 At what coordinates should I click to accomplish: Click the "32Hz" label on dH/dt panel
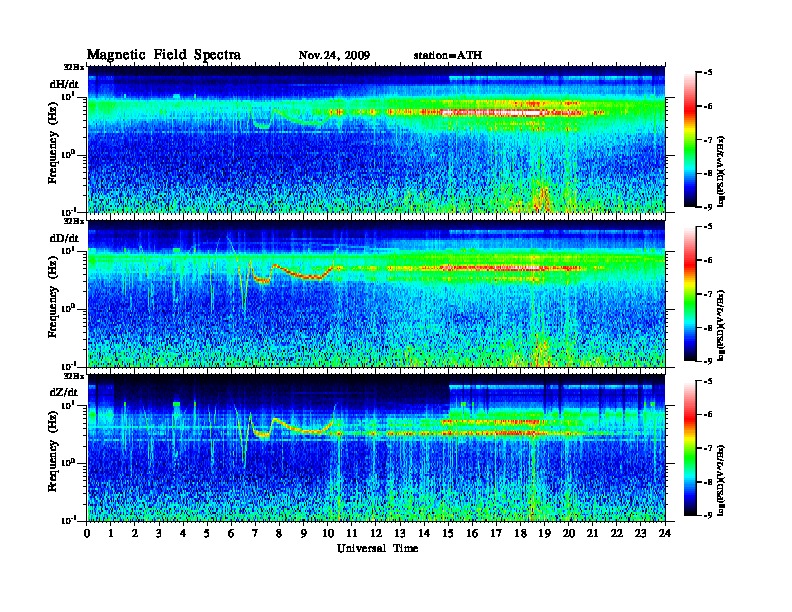pyautogui.click(x=74, y=67)
